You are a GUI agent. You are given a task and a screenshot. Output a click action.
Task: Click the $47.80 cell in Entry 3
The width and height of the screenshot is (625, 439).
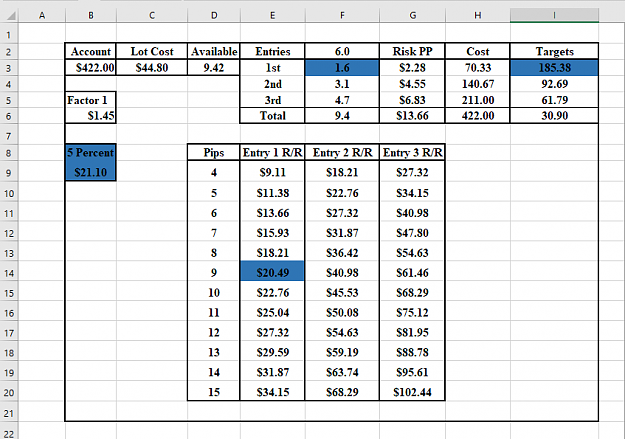coord(413,233)
